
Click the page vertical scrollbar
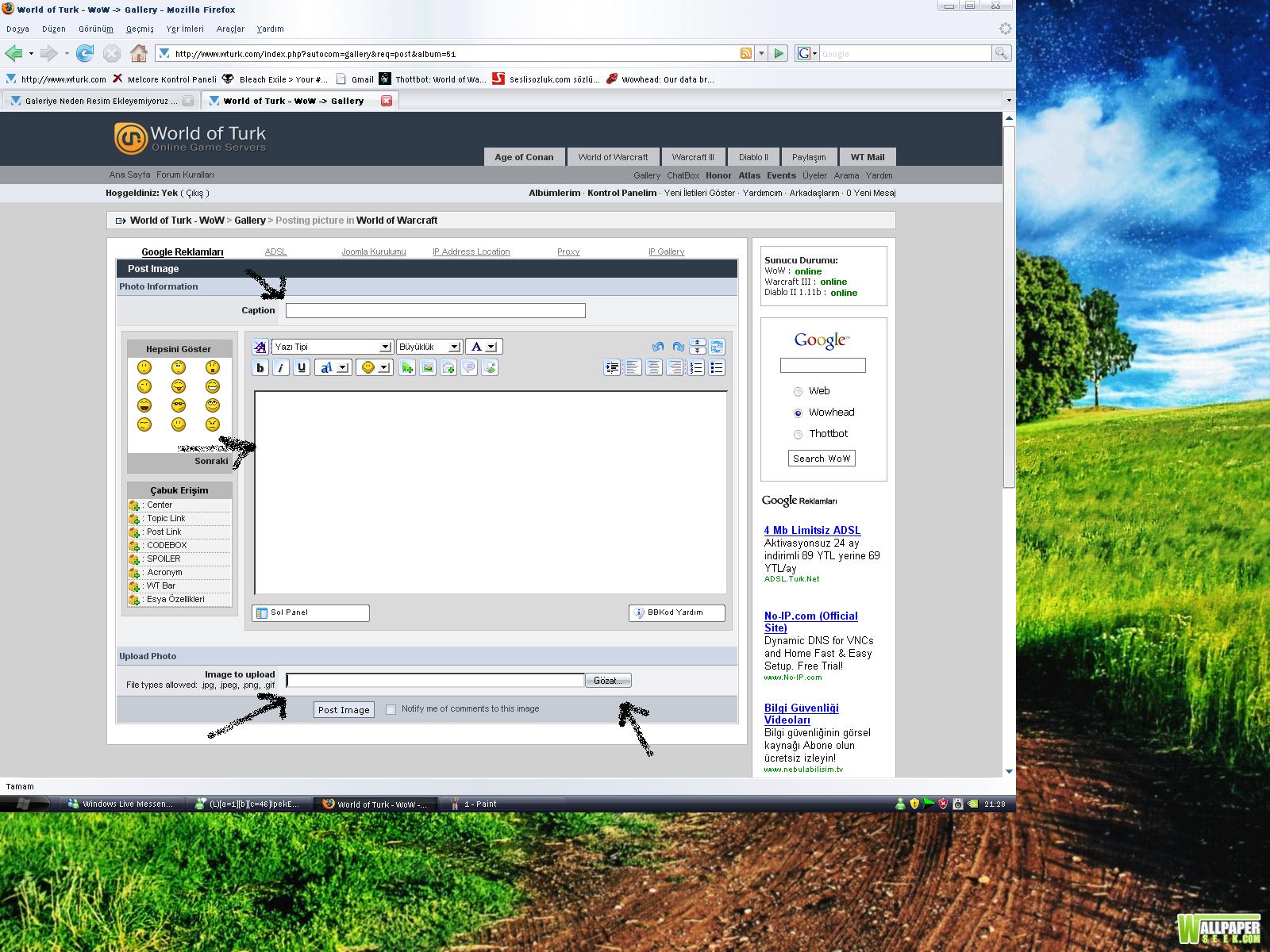[1009, 305]
